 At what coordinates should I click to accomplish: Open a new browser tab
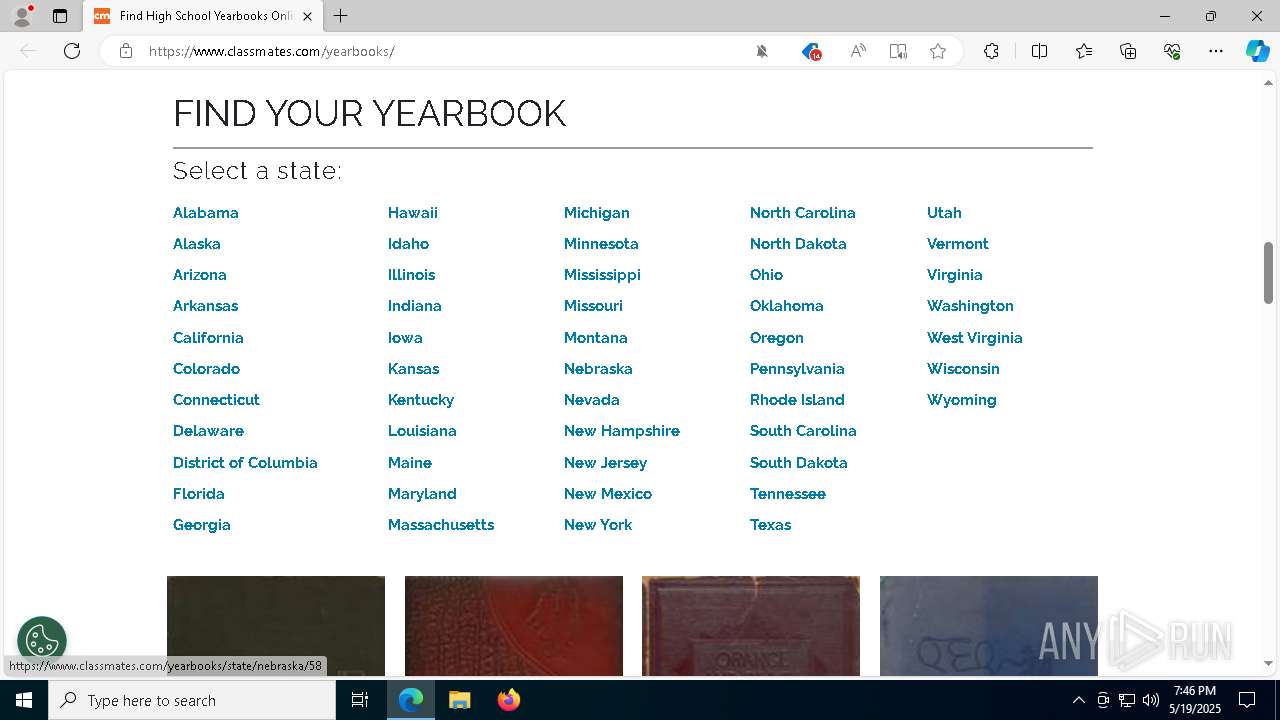tap(341, 16)
